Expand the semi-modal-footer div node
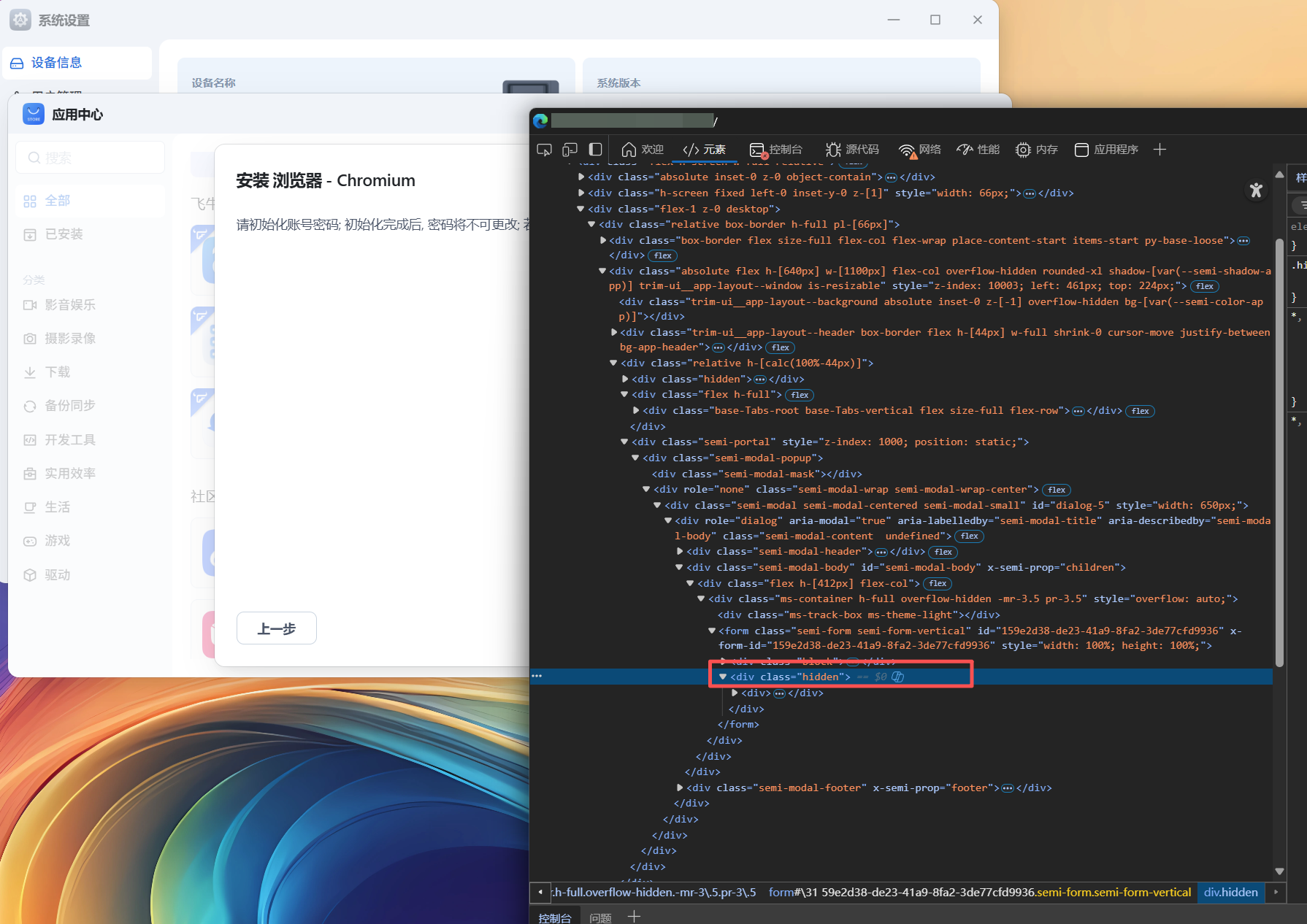 pyautogui.click(x=680, y=788)
